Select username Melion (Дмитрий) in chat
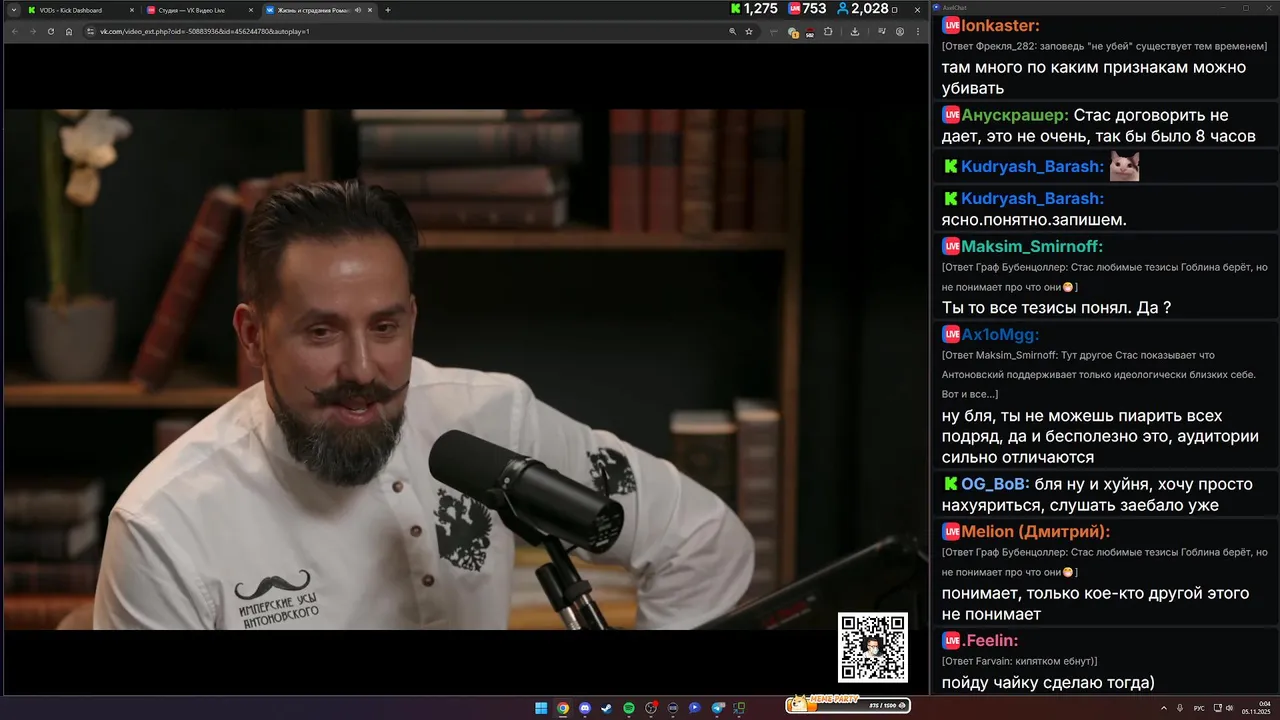The image size is (1280, 720). (x=1036, y=532)
